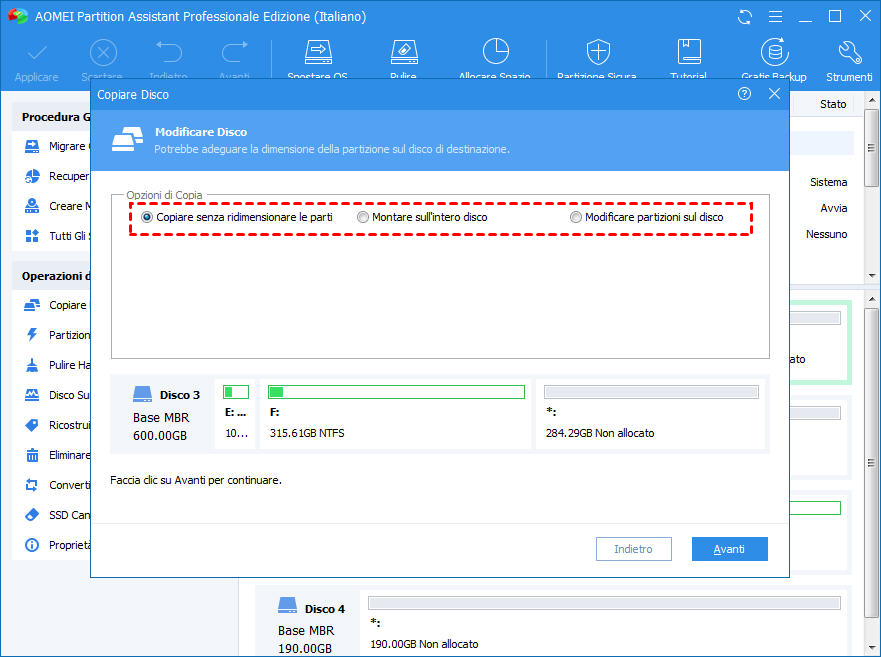This screenshot has height=657, width=881.
Task: Click the Partizione lightning bolt icon
Action: click(x=32, y=335)
